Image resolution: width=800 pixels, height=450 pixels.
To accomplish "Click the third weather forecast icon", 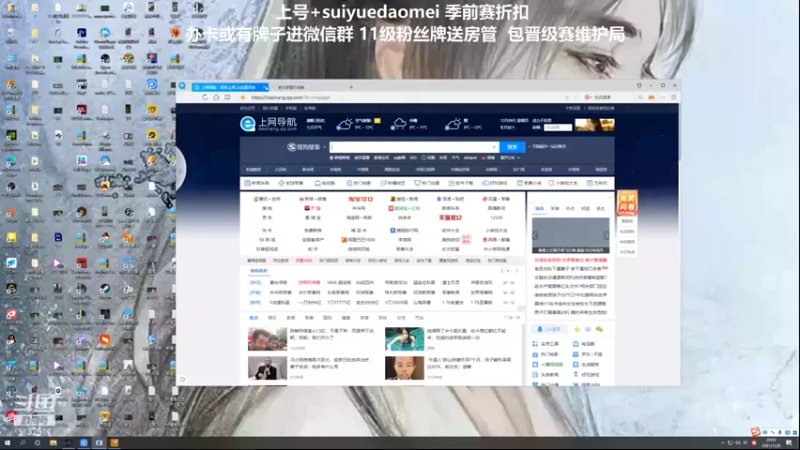I will [453, 123].
